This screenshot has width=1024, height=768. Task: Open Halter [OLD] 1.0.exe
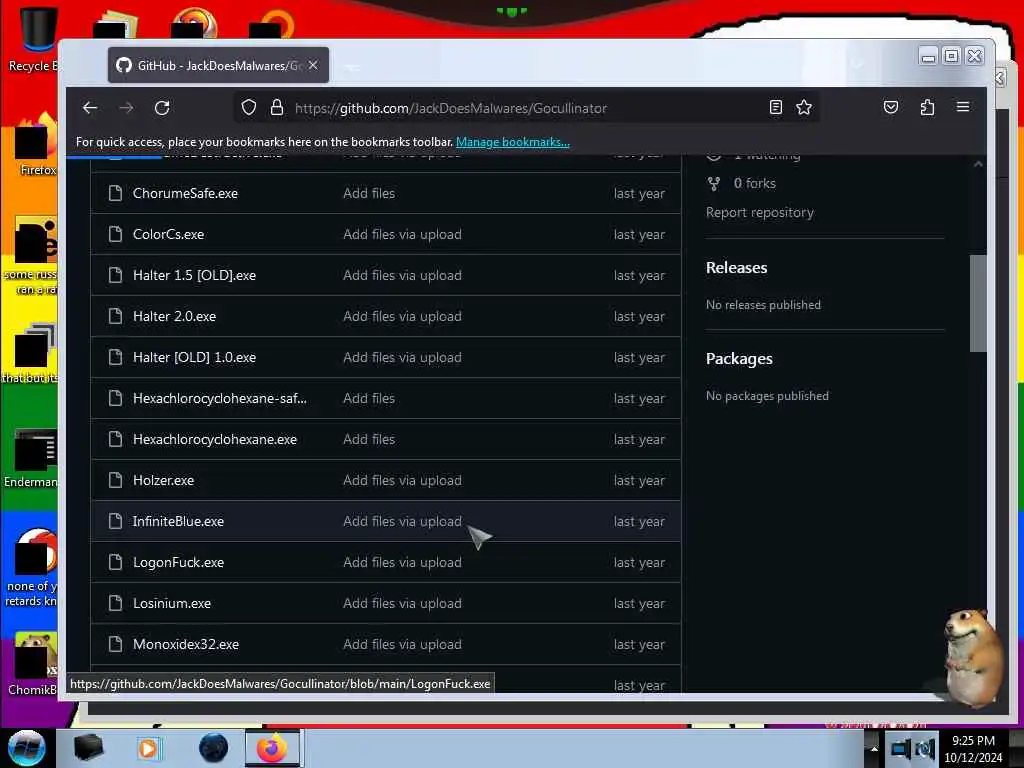[195, 357]
